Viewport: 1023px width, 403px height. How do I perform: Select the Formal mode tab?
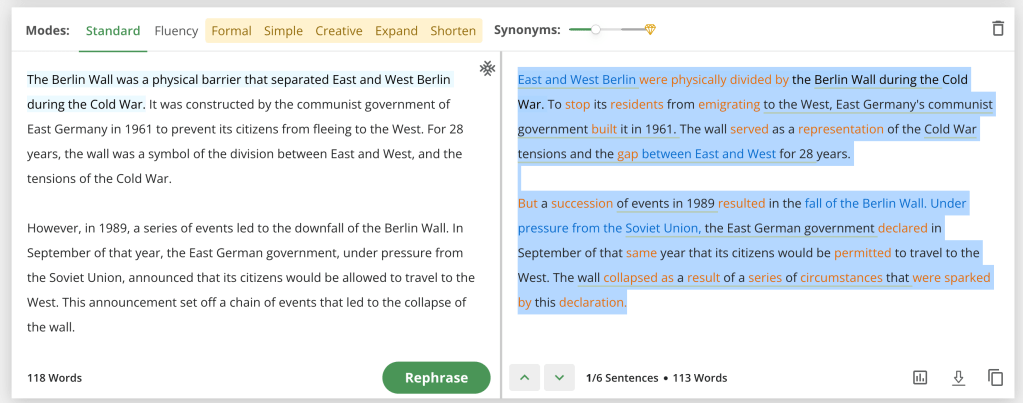click(x=231, y=30)
